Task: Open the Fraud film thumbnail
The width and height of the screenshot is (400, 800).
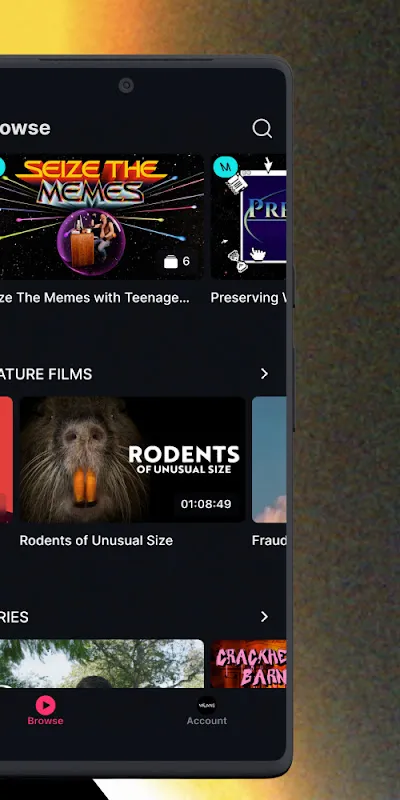Action: tap(269, 460)
